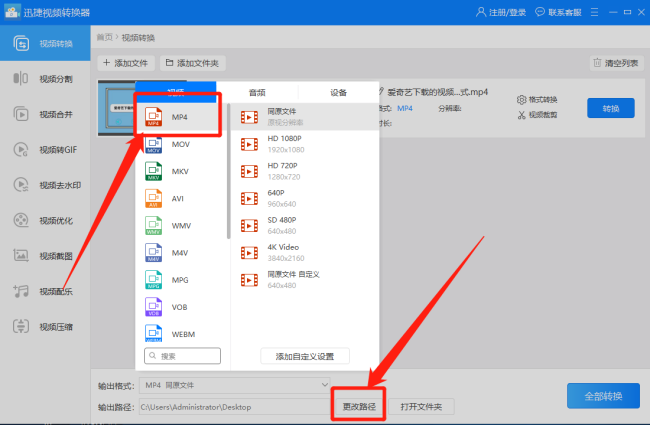Click the video file thumbnail
The height and width of the screenshot is (425, 650).
(116, 108)
